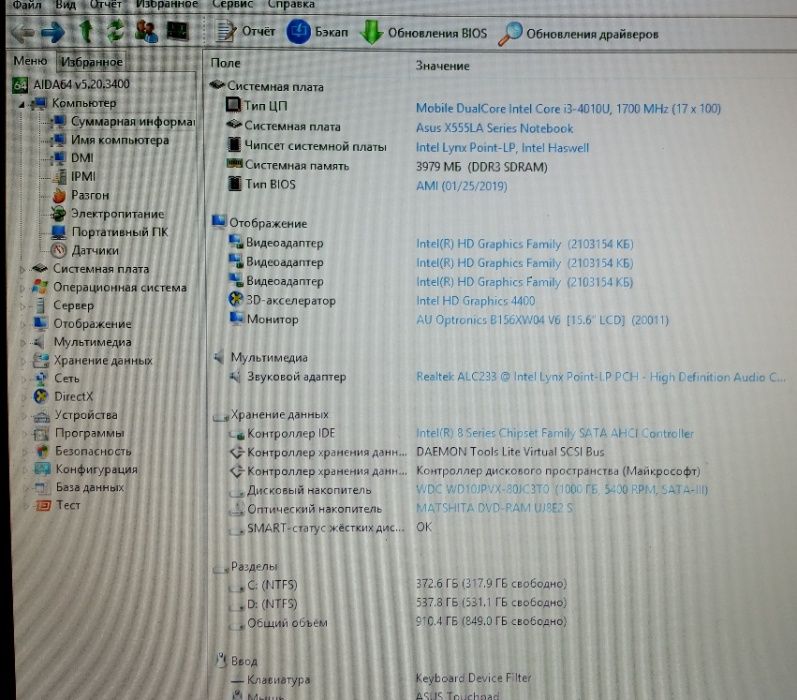Click the Тип ЦП processor icon

coord(233,105)
